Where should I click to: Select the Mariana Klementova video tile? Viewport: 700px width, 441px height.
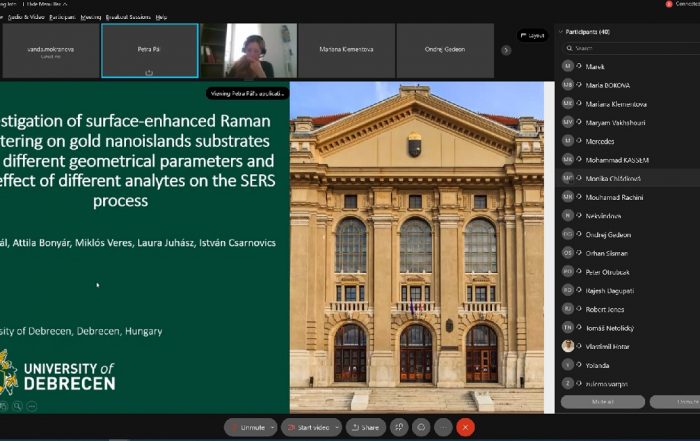tap(346, 50)
